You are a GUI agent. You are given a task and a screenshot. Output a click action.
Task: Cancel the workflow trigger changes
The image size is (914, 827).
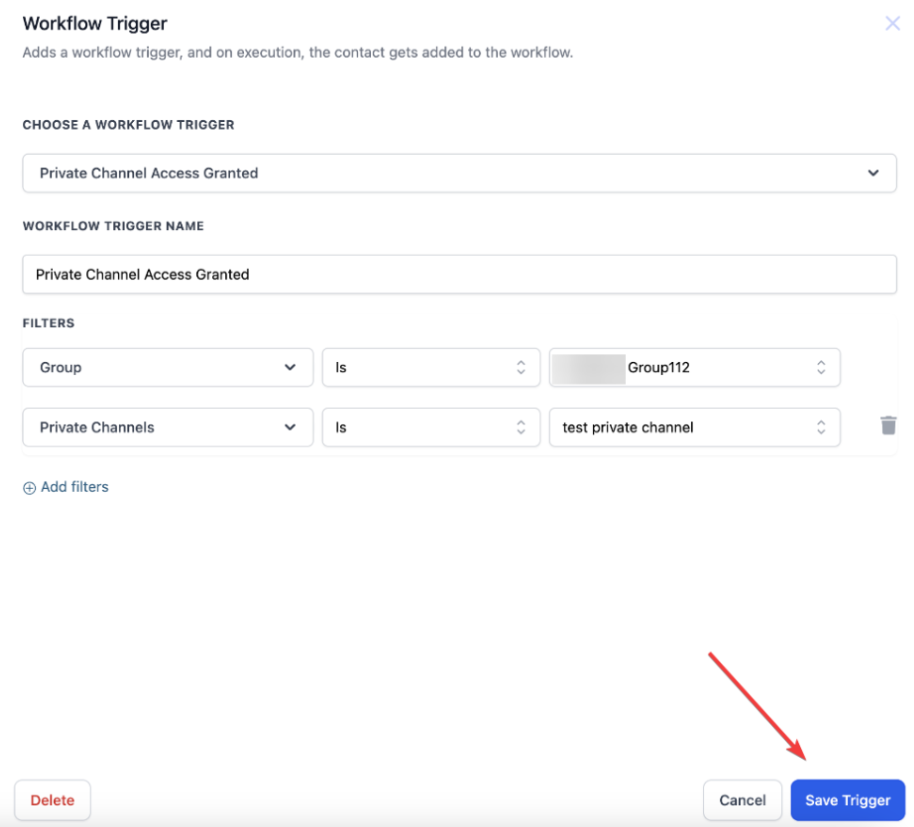(x=742, y=800)
